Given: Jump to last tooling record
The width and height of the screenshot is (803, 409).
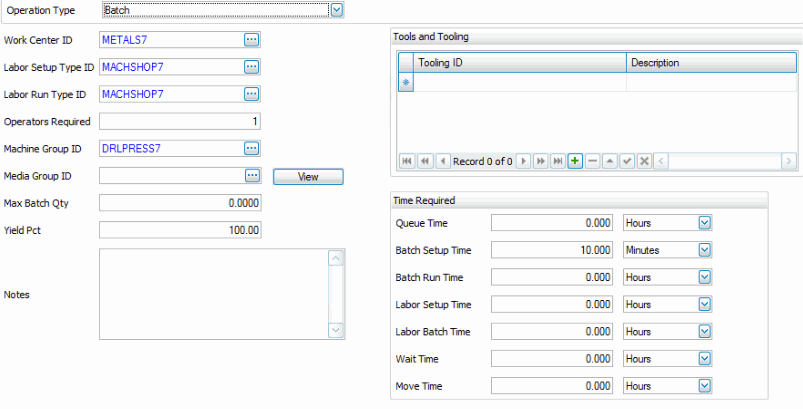Looking at the screenshot, I should [557, 161].
